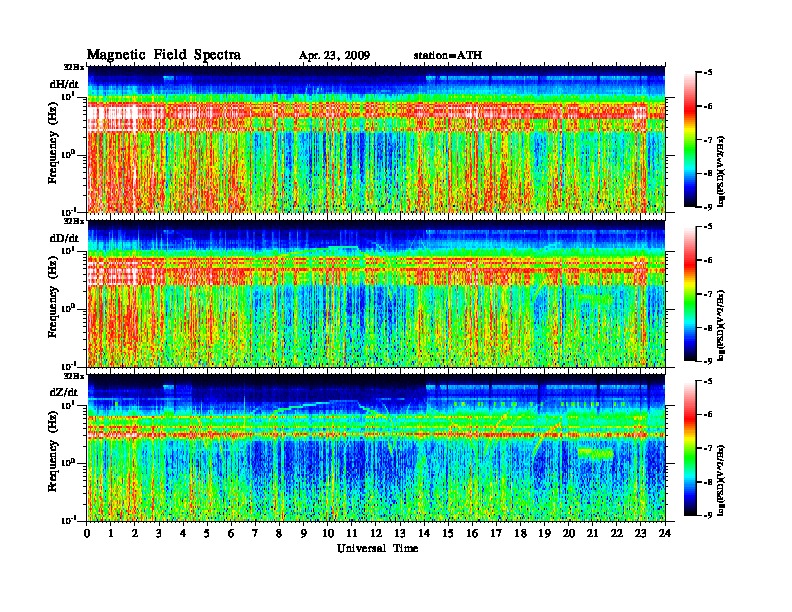Click the "18" tick on Universal Time axis

coord(520,533)
